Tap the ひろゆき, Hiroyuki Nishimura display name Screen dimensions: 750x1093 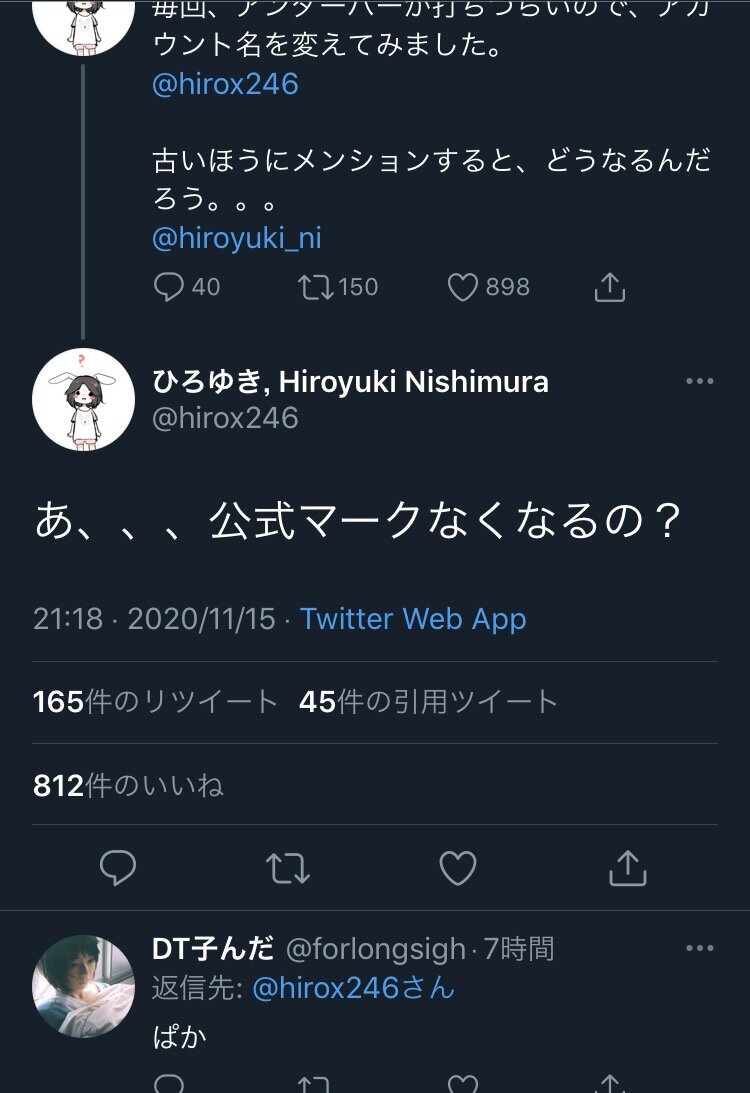click(x=350, y=381)
